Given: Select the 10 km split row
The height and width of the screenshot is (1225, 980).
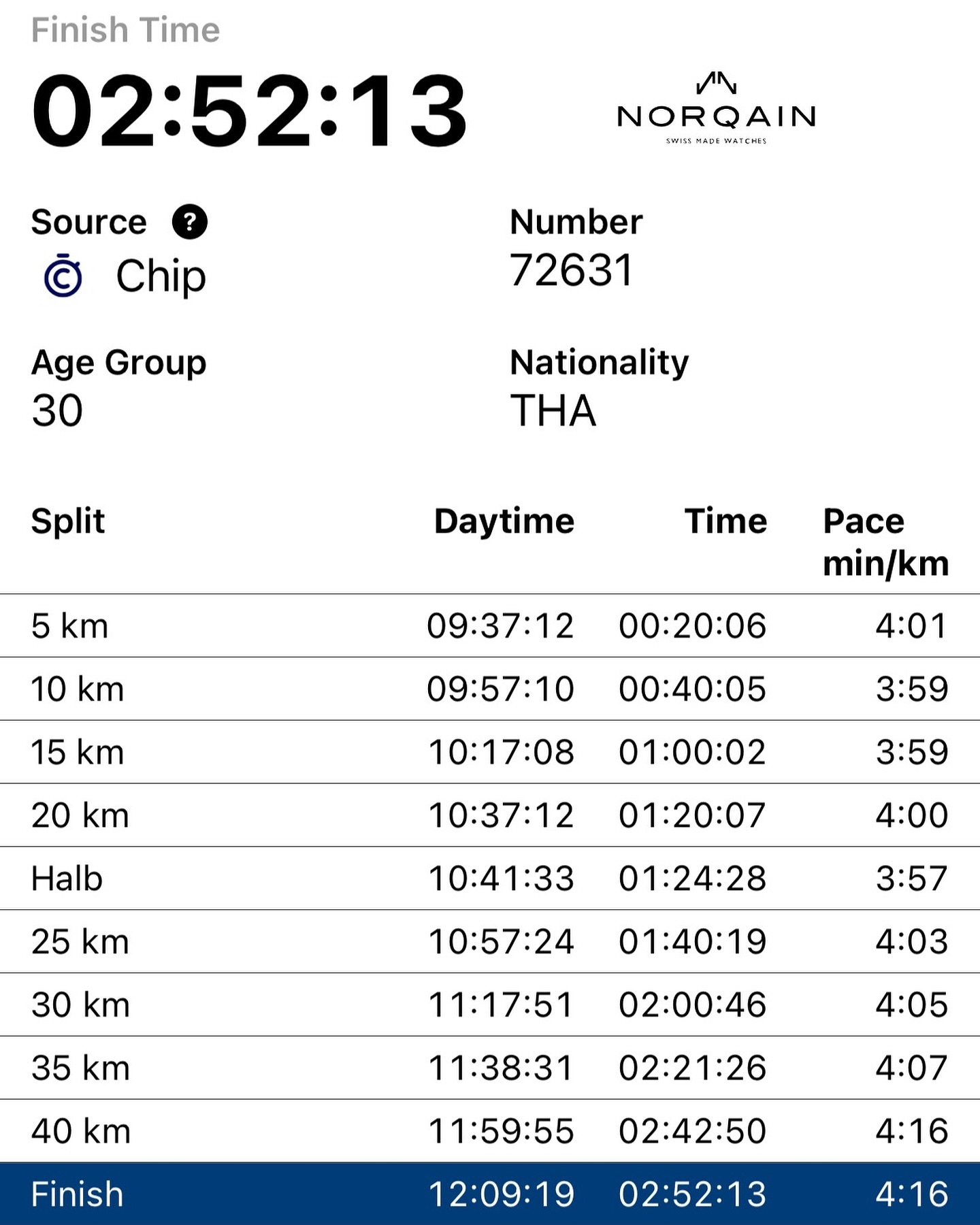Looking at the screenshot, I should (490, 689).
